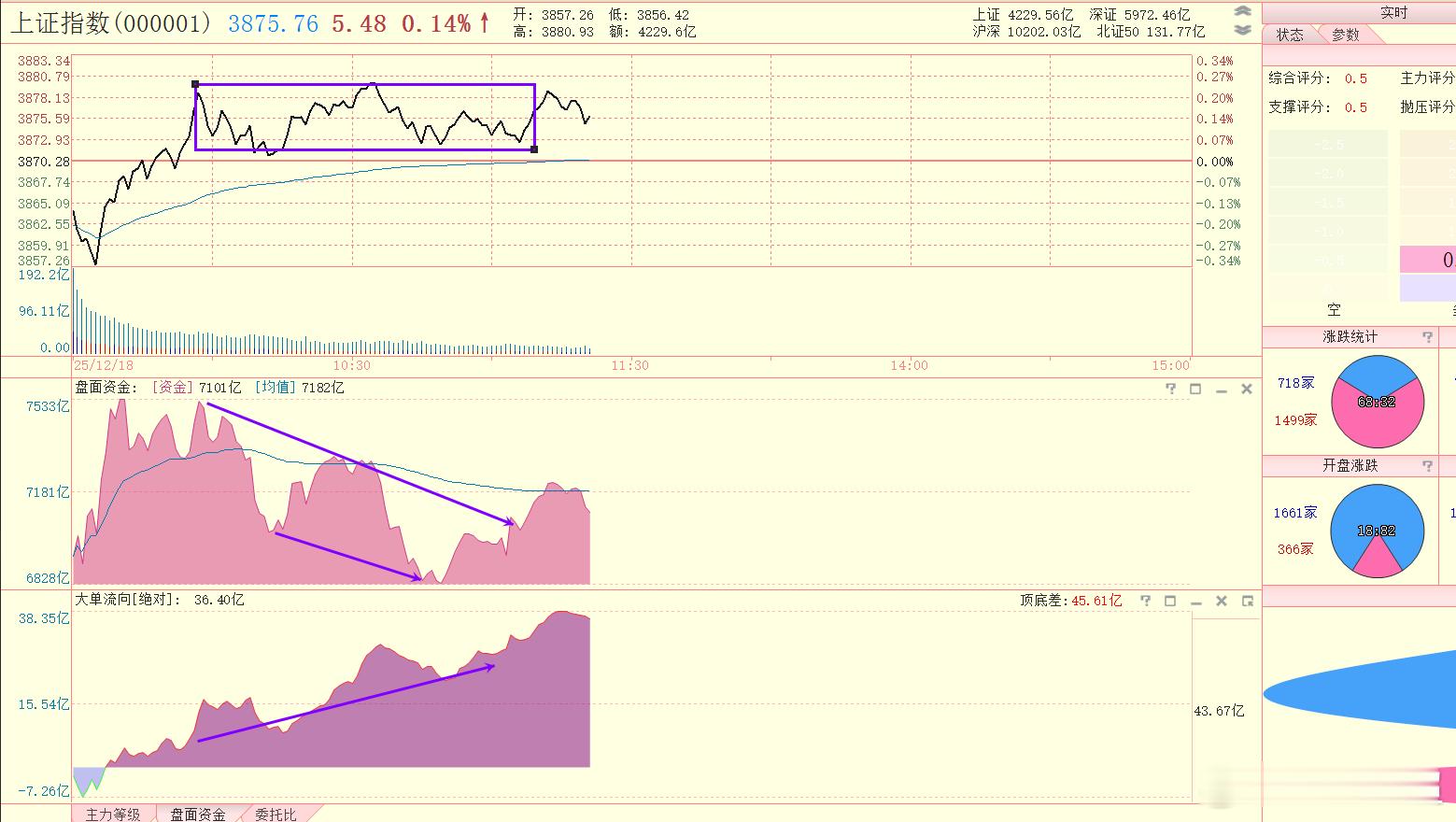The width and height of the screenshot is (1456, 822).
Task: Click the 大单流向[绝对] panel title
Action: 128,600
